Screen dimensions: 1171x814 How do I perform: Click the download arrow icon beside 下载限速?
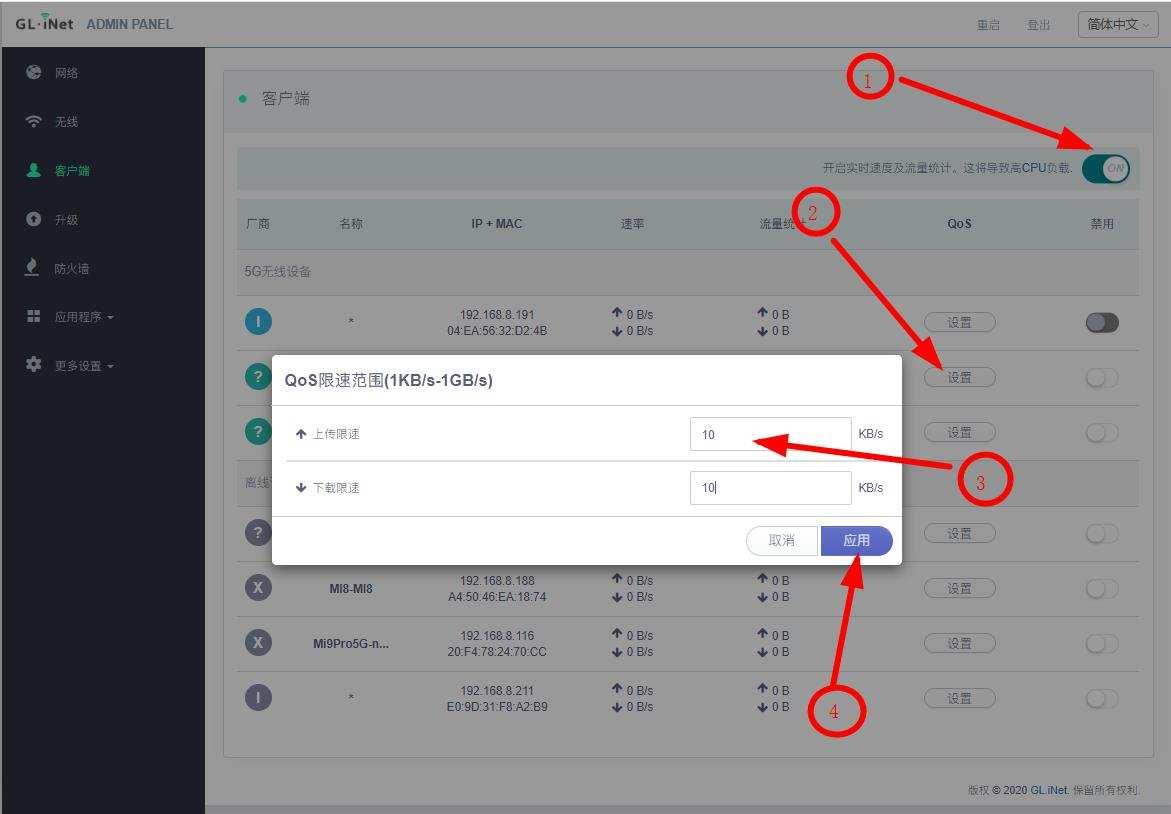click(301, 488)
